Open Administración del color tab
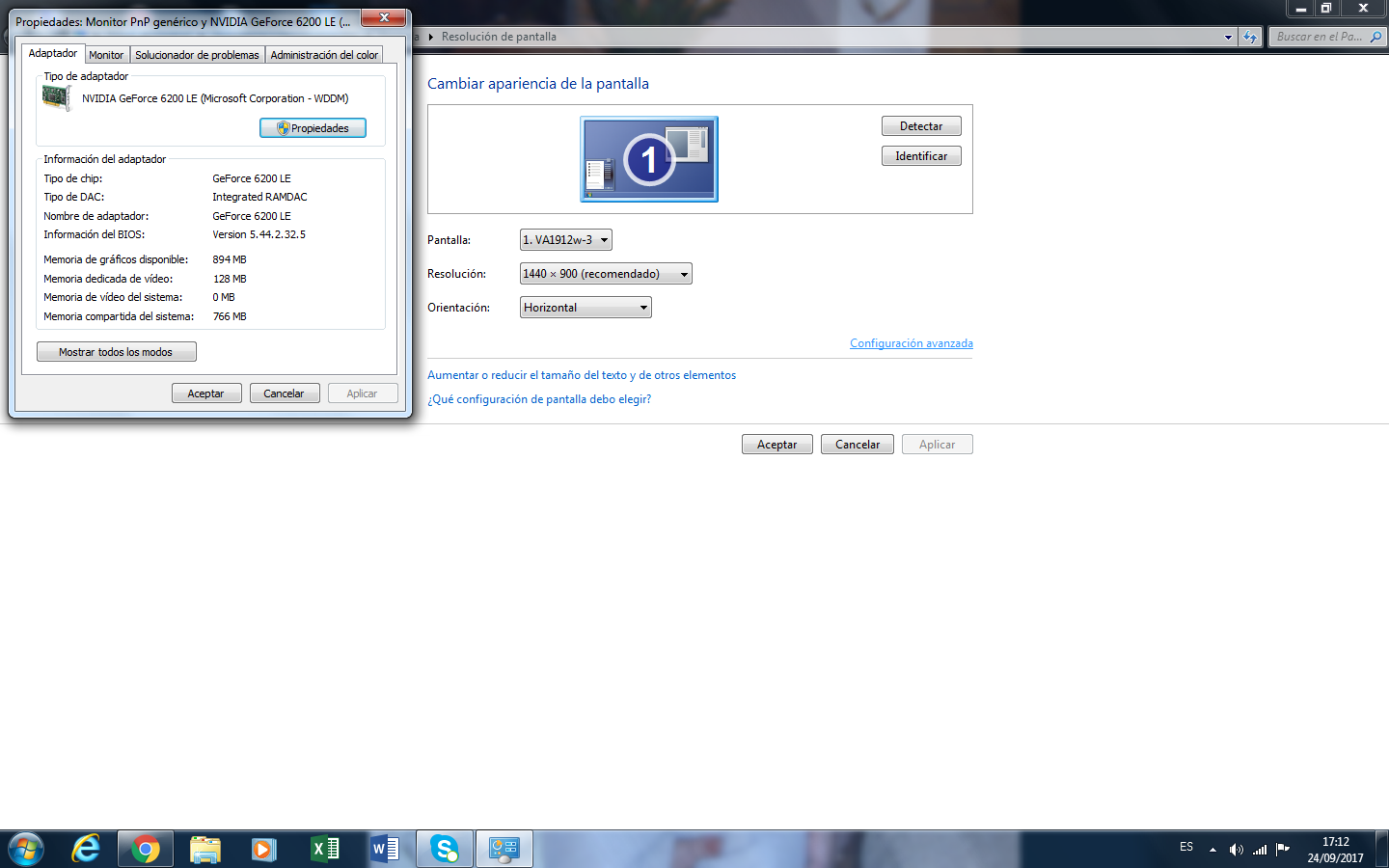The width and height of the screenshot is (1389, 868). tap(324, 55)
